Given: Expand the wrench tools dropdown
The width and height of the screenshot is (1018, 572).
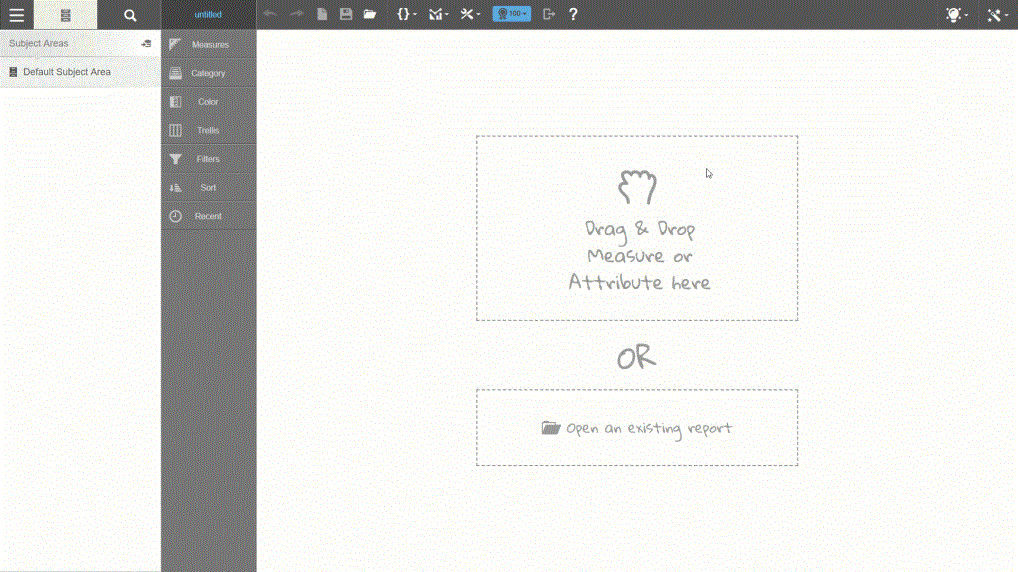Looking at the screenshot, I should 470,14.
